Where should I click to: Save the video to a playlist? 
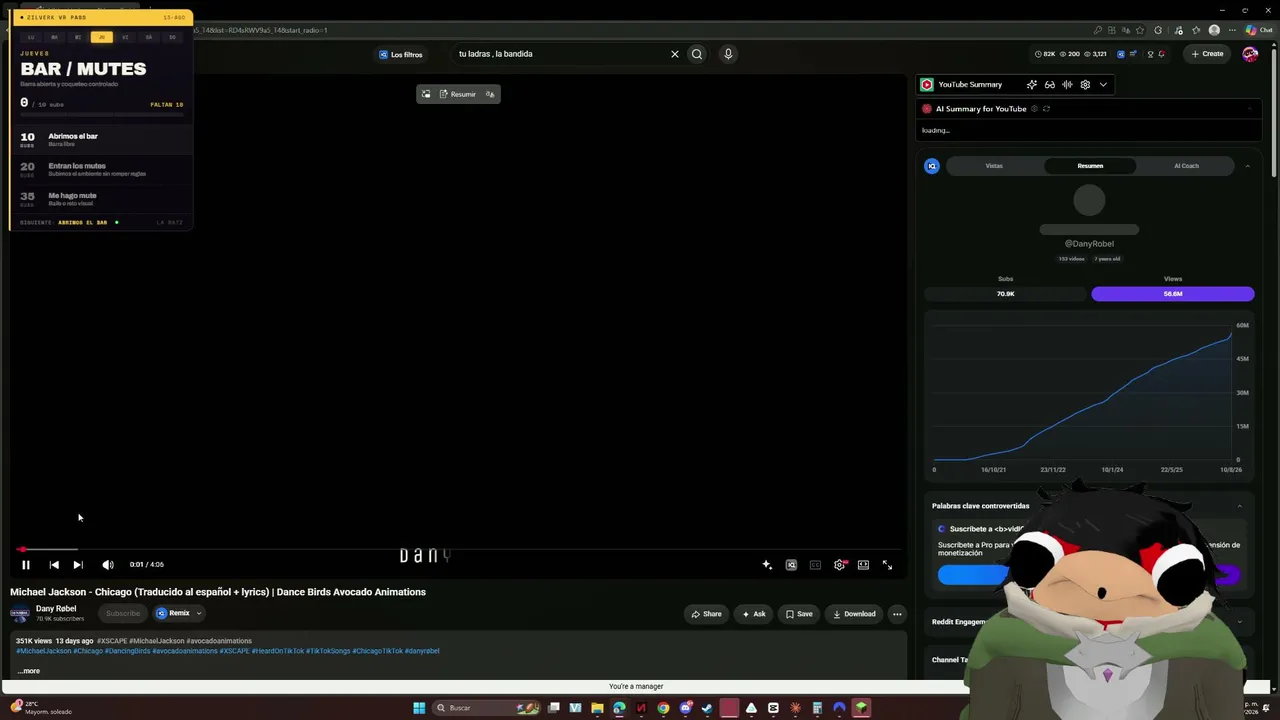[799, 614]
